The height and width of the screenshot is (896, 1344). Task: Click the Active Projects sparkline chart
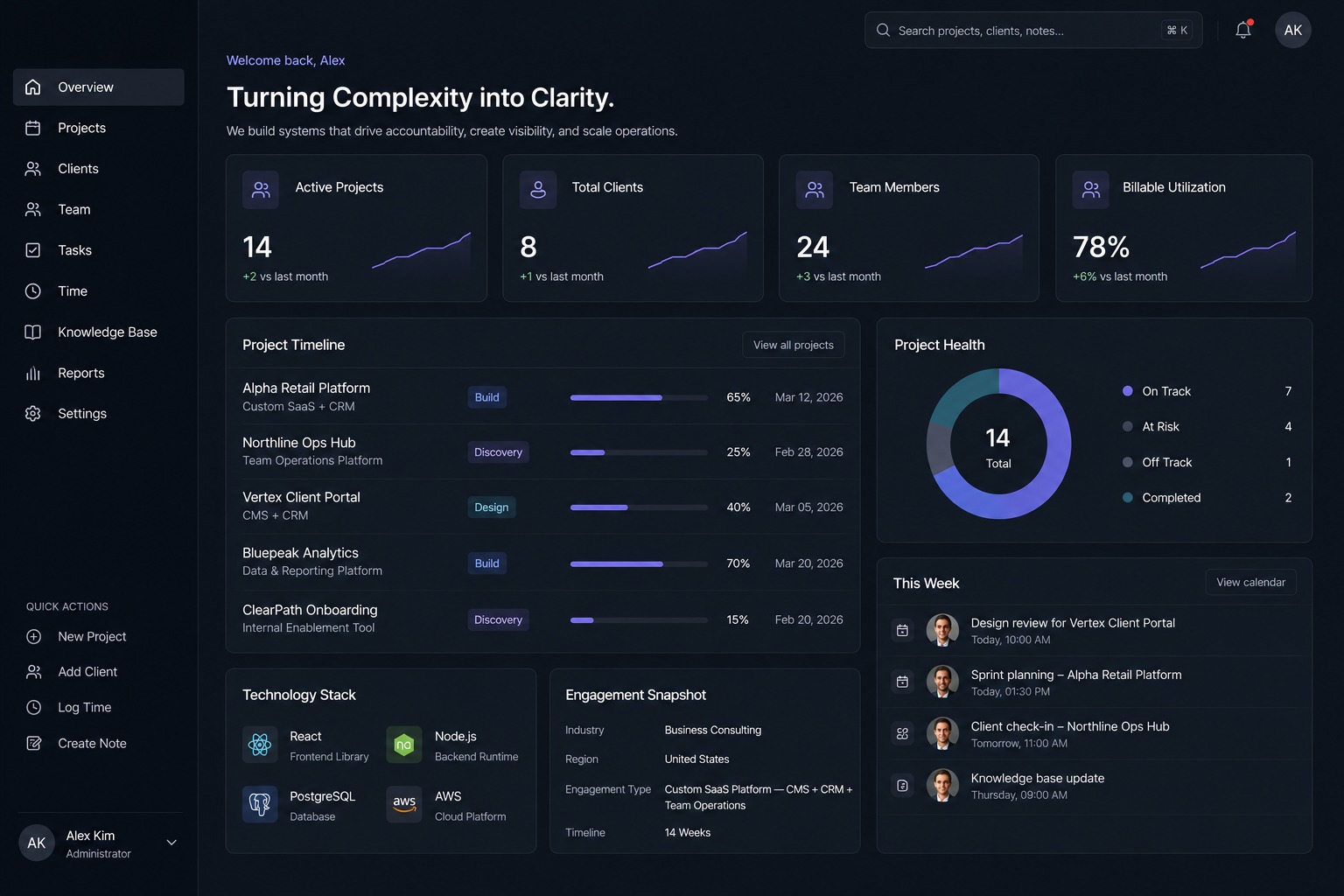(422, 251)
